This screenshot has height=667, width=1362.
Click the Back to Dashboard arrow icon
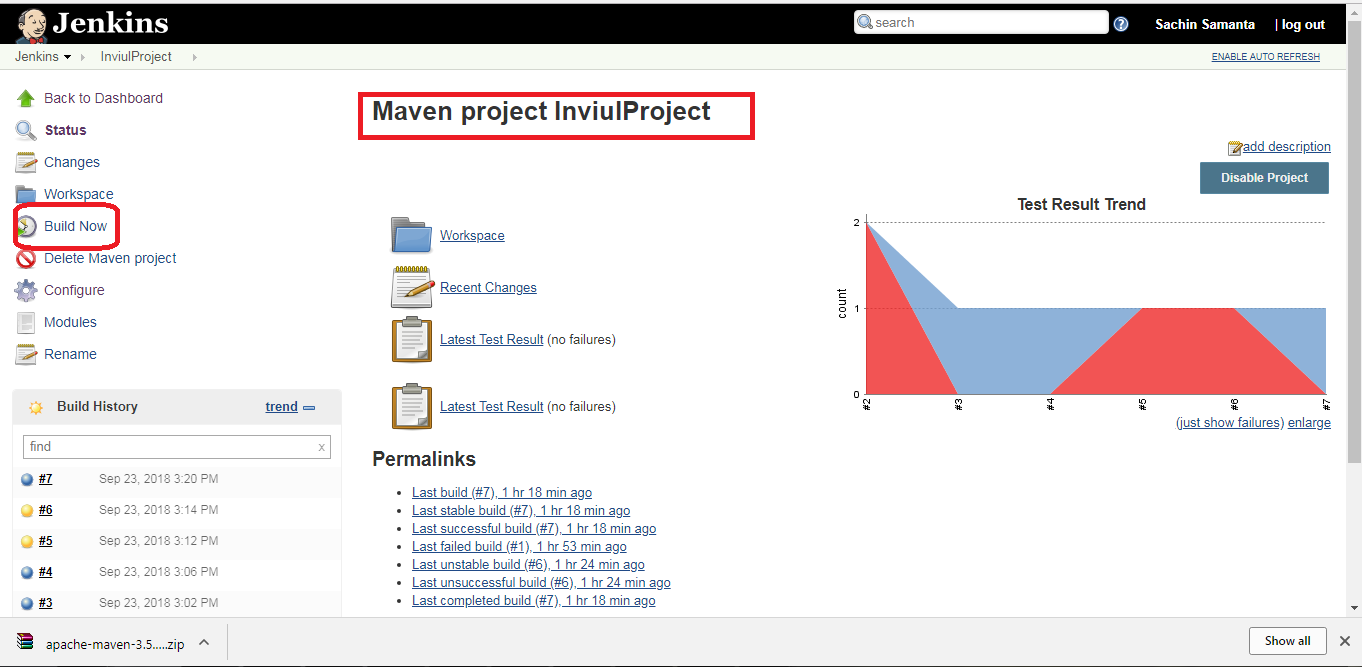(26, 98)
